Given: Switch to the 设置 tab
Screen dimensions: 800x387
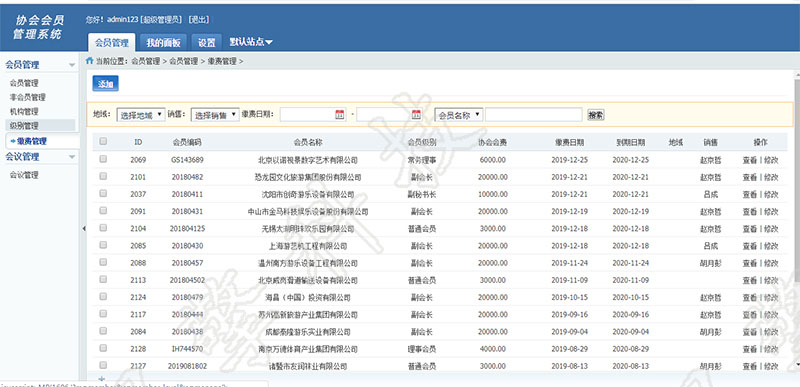Looking at the screenshot, I should tap(207, 42).
